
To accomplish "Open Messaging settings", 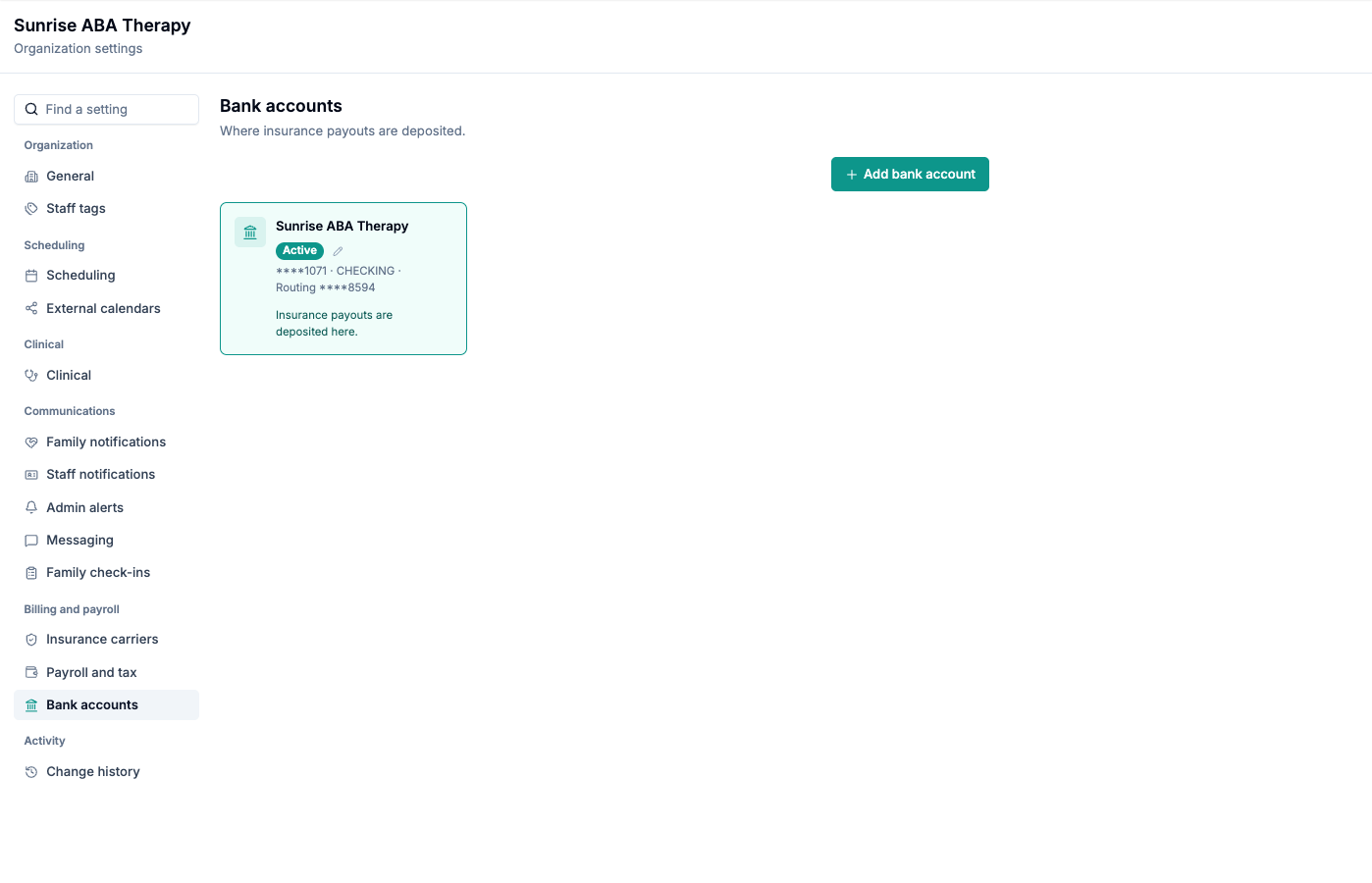I will (106, 541).
